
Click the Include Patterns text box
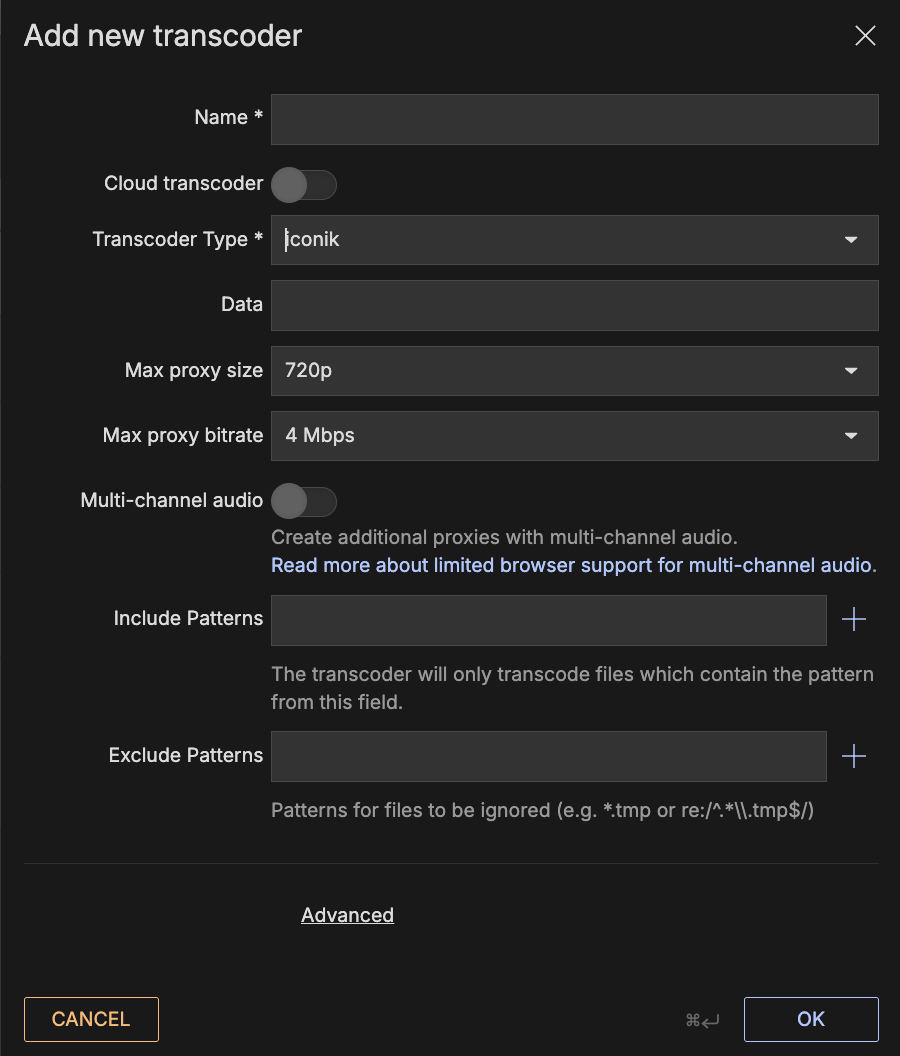coord(548,620)
